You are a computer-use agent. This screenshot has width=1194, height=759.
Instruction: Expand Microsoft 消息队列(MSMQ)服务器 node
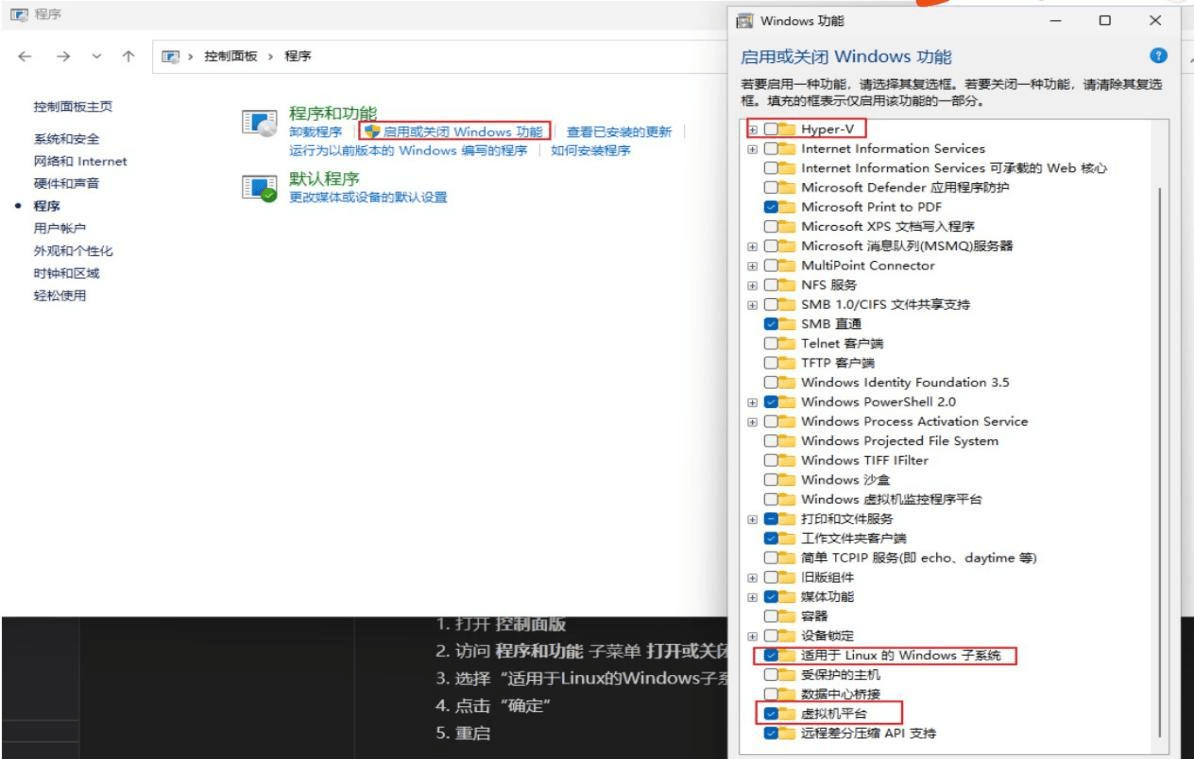[x=752, y=247]
